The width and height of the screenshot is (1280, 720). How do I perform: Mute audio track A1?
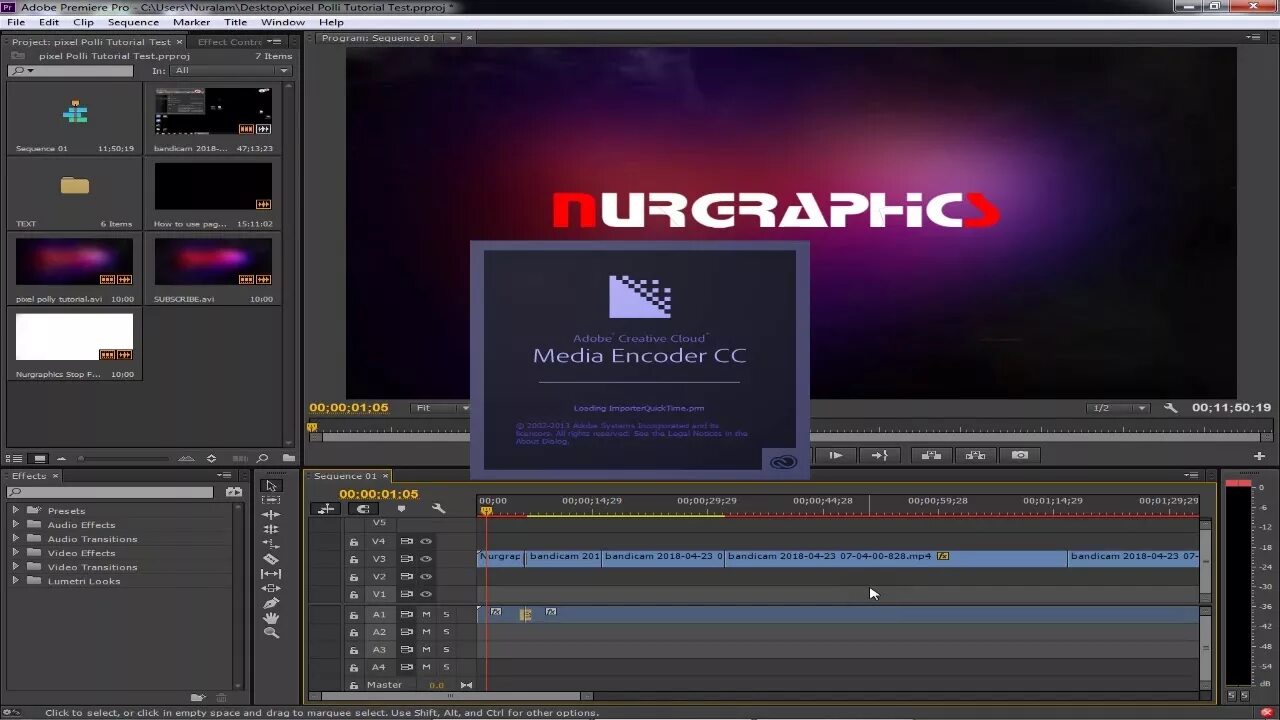coord(426,614)
